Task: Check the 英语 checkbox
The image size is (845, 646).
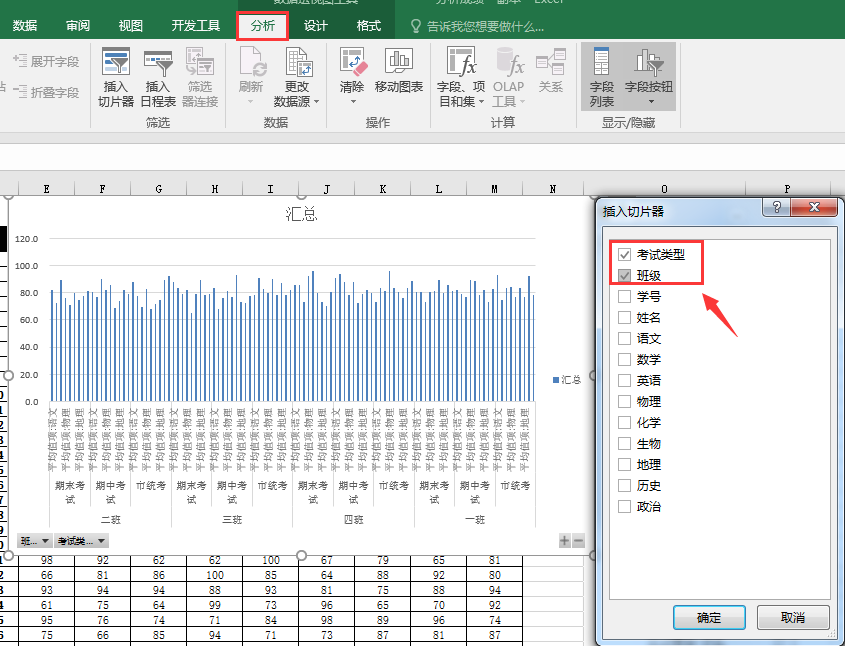Action: [x=625, y=380]
